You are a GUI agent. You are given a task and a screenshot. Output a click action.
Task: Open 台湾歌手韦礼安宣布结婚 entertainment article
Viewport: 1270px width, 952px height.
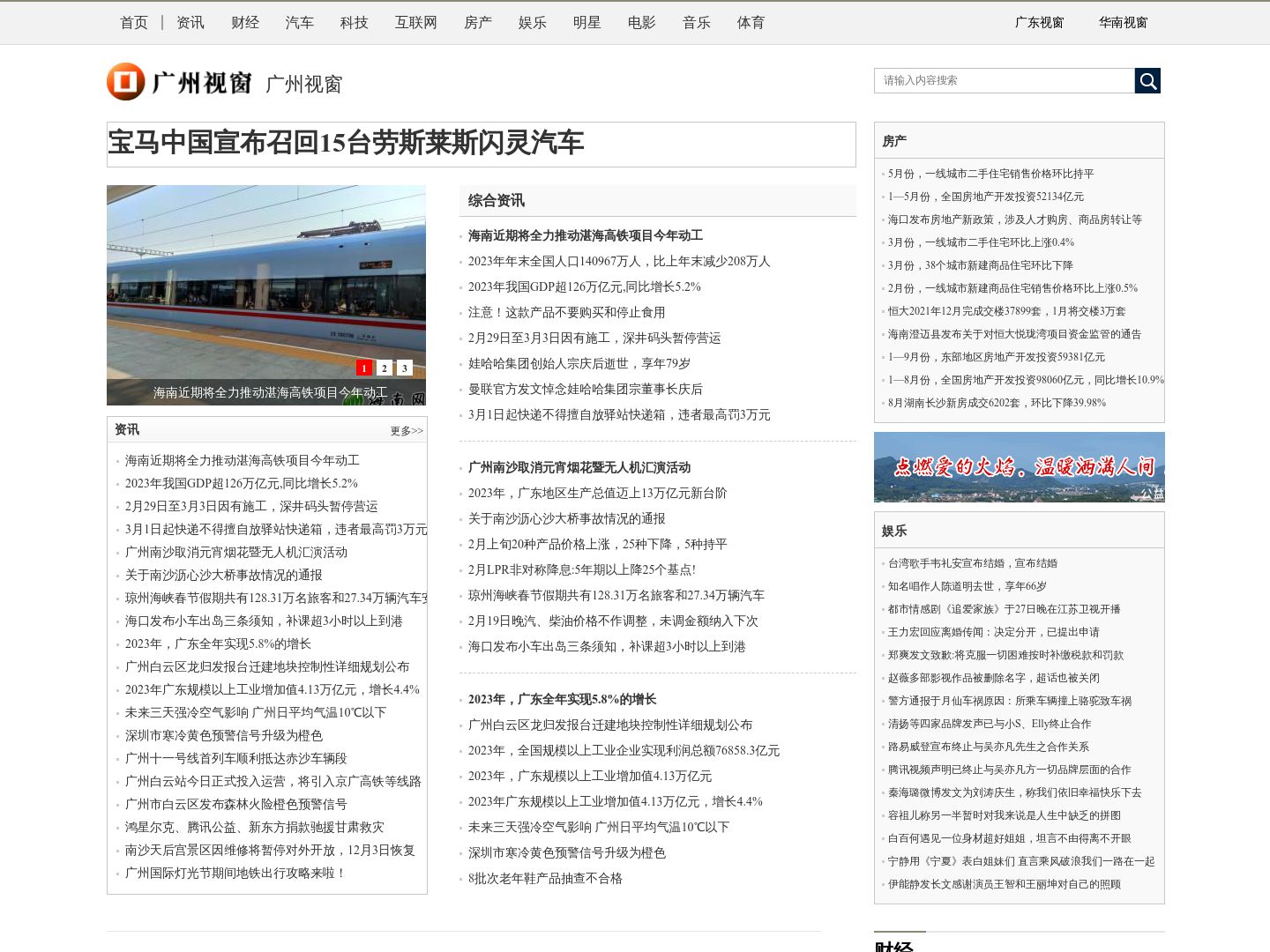tap(972, 563)
